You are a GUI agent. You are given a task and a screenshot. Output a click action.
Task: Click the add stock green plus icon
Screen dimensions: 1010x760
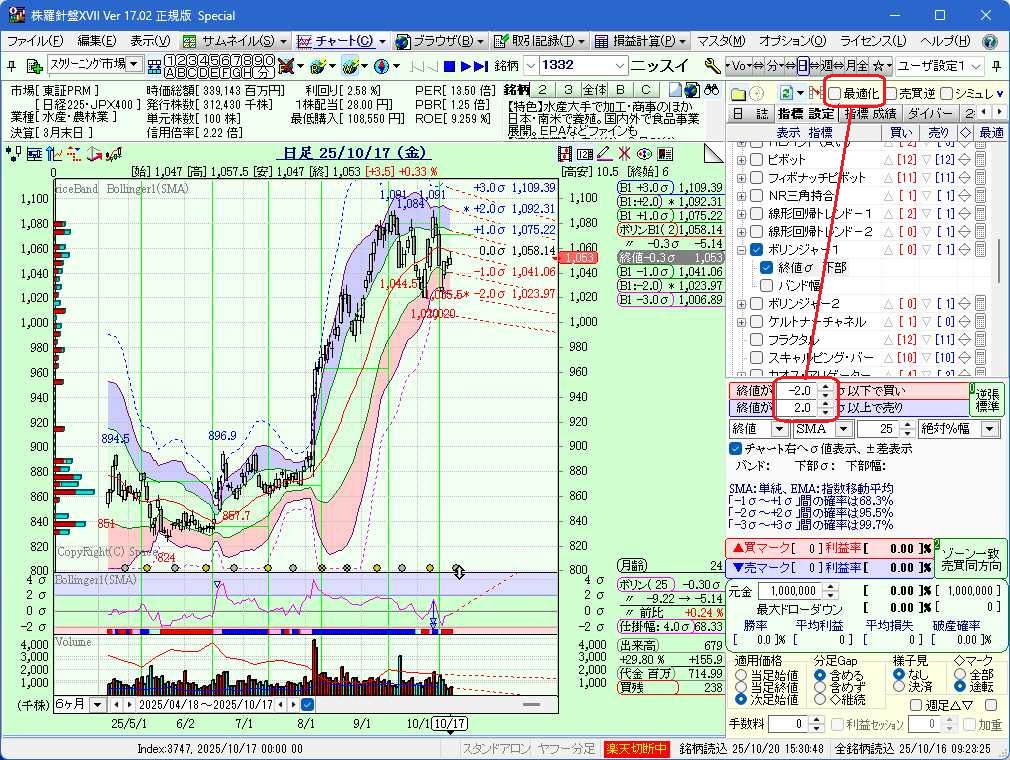tap(34, 66)
